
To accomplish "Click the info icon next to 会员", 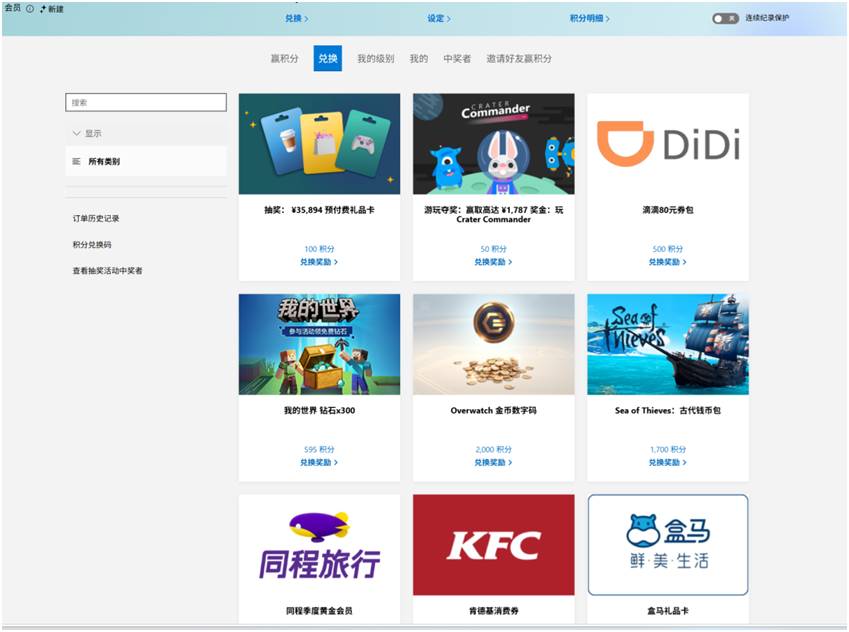I will tap(30, 9).
